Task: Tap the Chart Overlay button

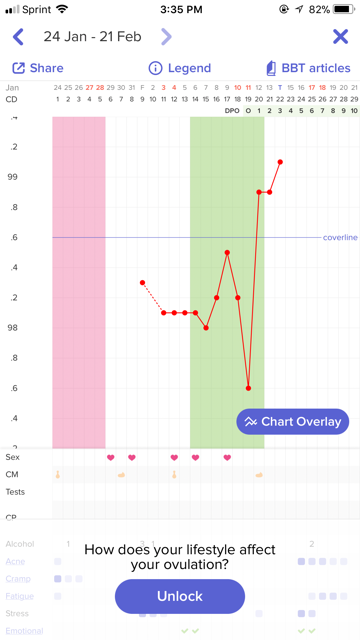Action: point(293,421)
